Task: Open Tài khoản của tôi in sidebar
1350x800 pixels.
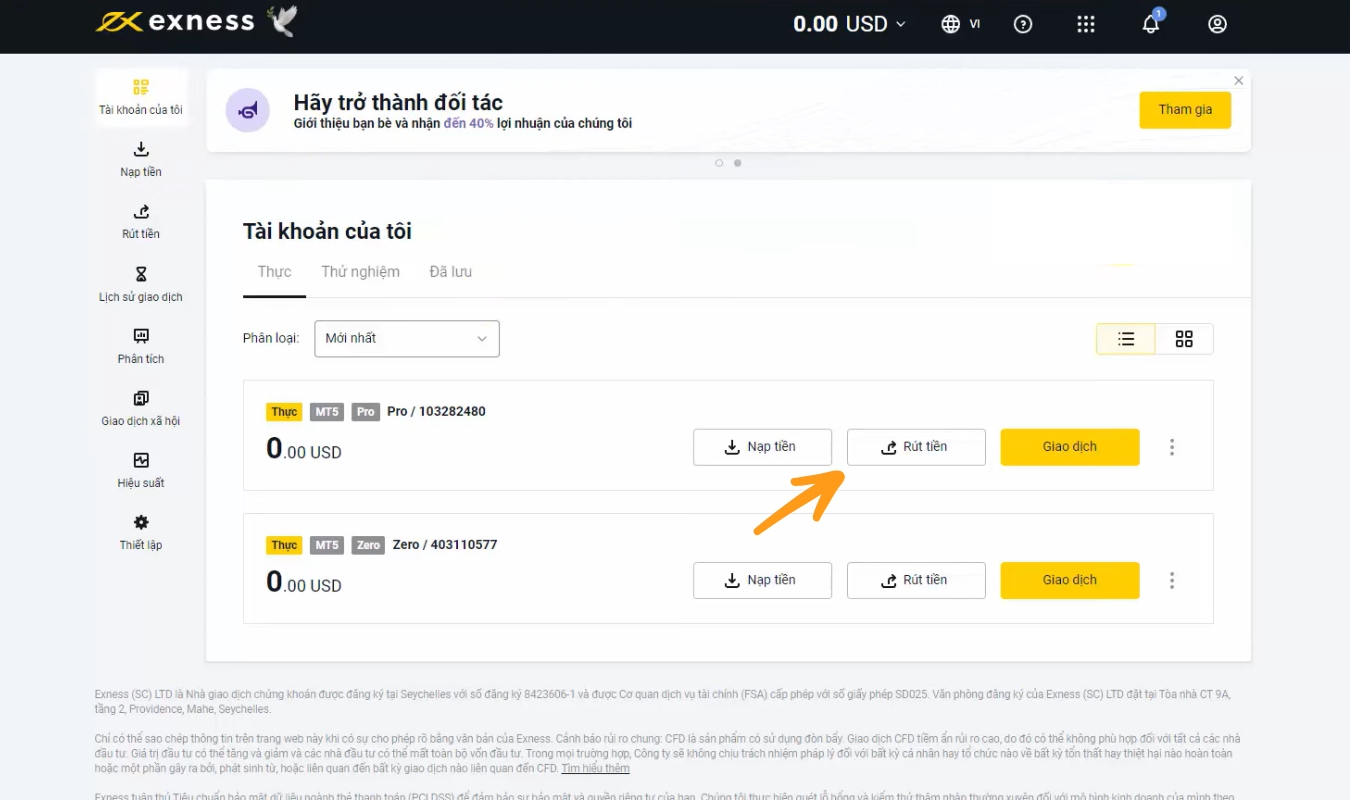Action: click(141, 97)
